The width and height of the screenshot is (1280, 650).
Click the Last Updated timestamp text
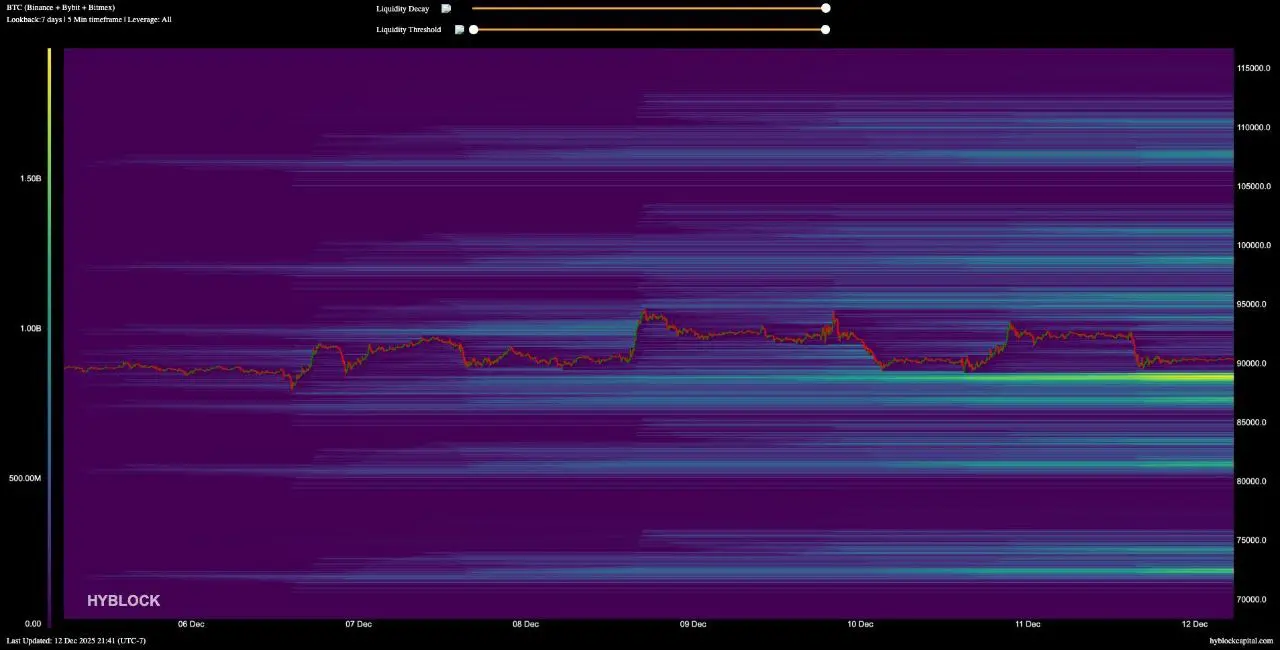click(x=76, y=640)
